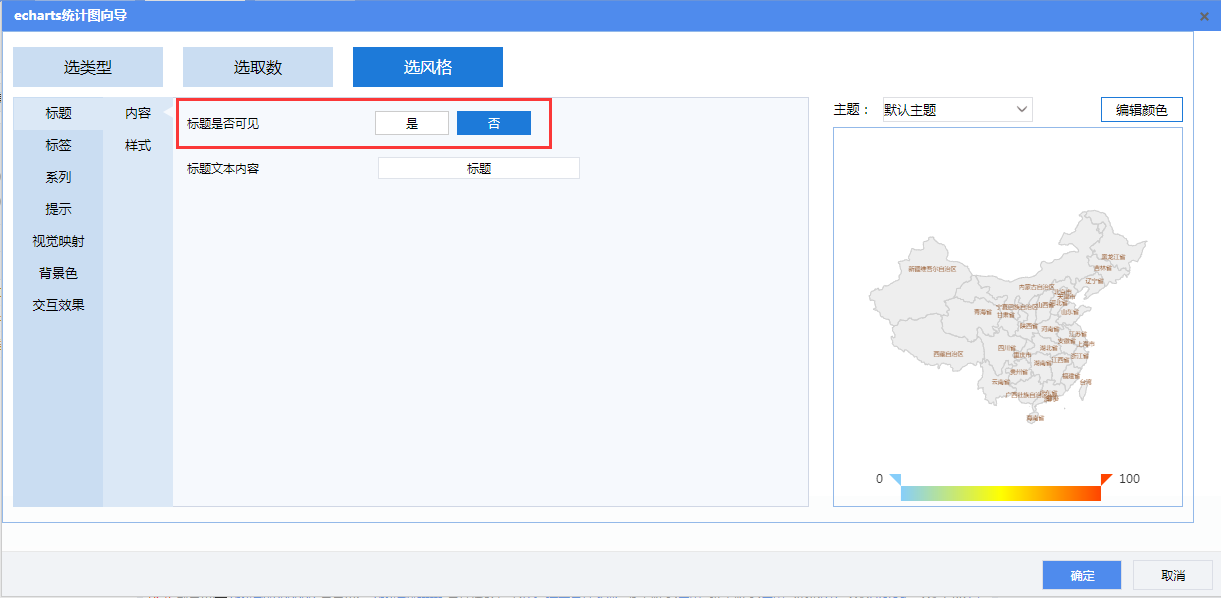This screenshot has height=598, width=1221.
Task: Select 是 for title visibility
Action: pyautogui.click(x=412, y=123)
